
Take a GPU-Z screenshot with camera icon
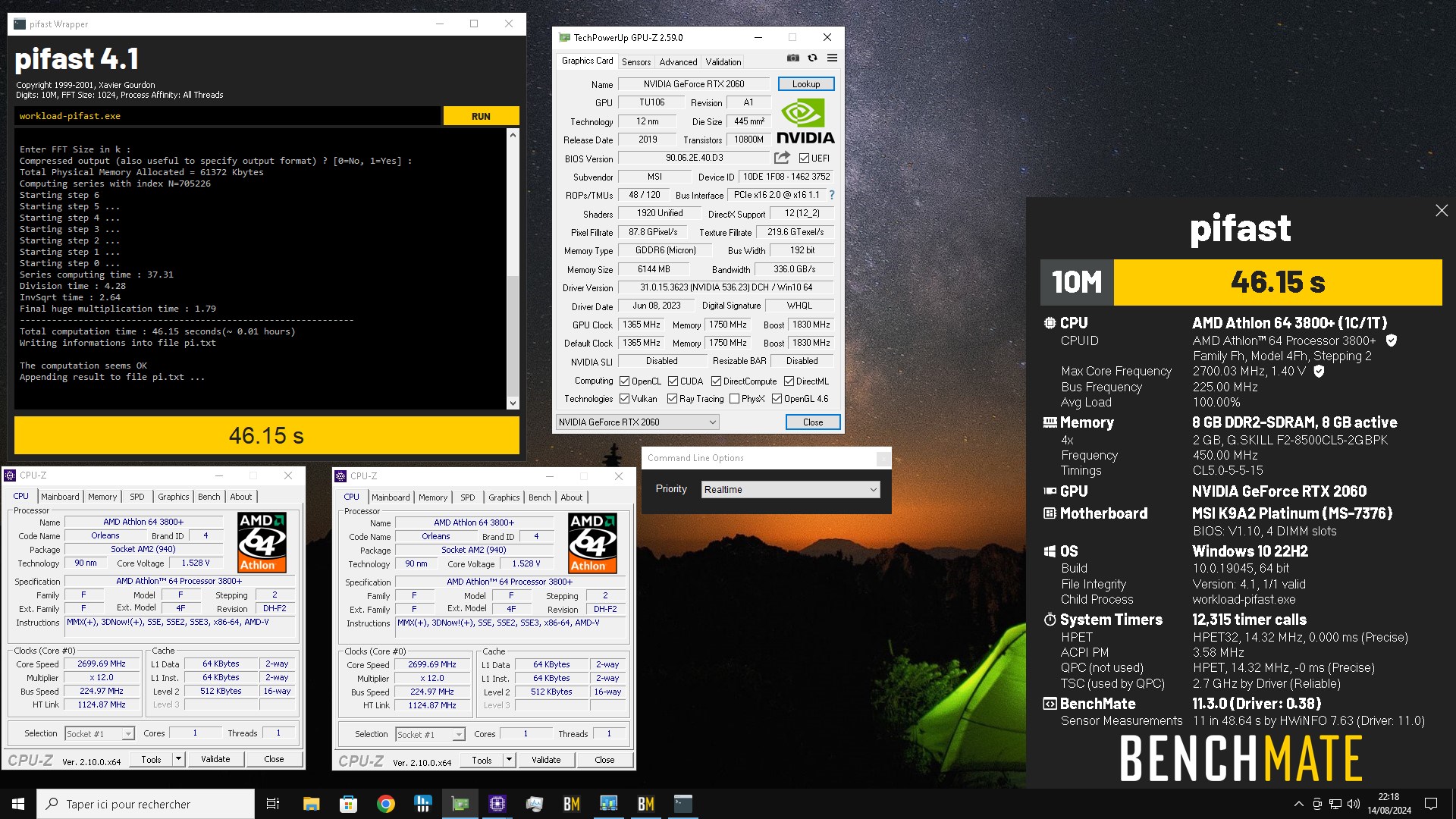tap(792, 58)
